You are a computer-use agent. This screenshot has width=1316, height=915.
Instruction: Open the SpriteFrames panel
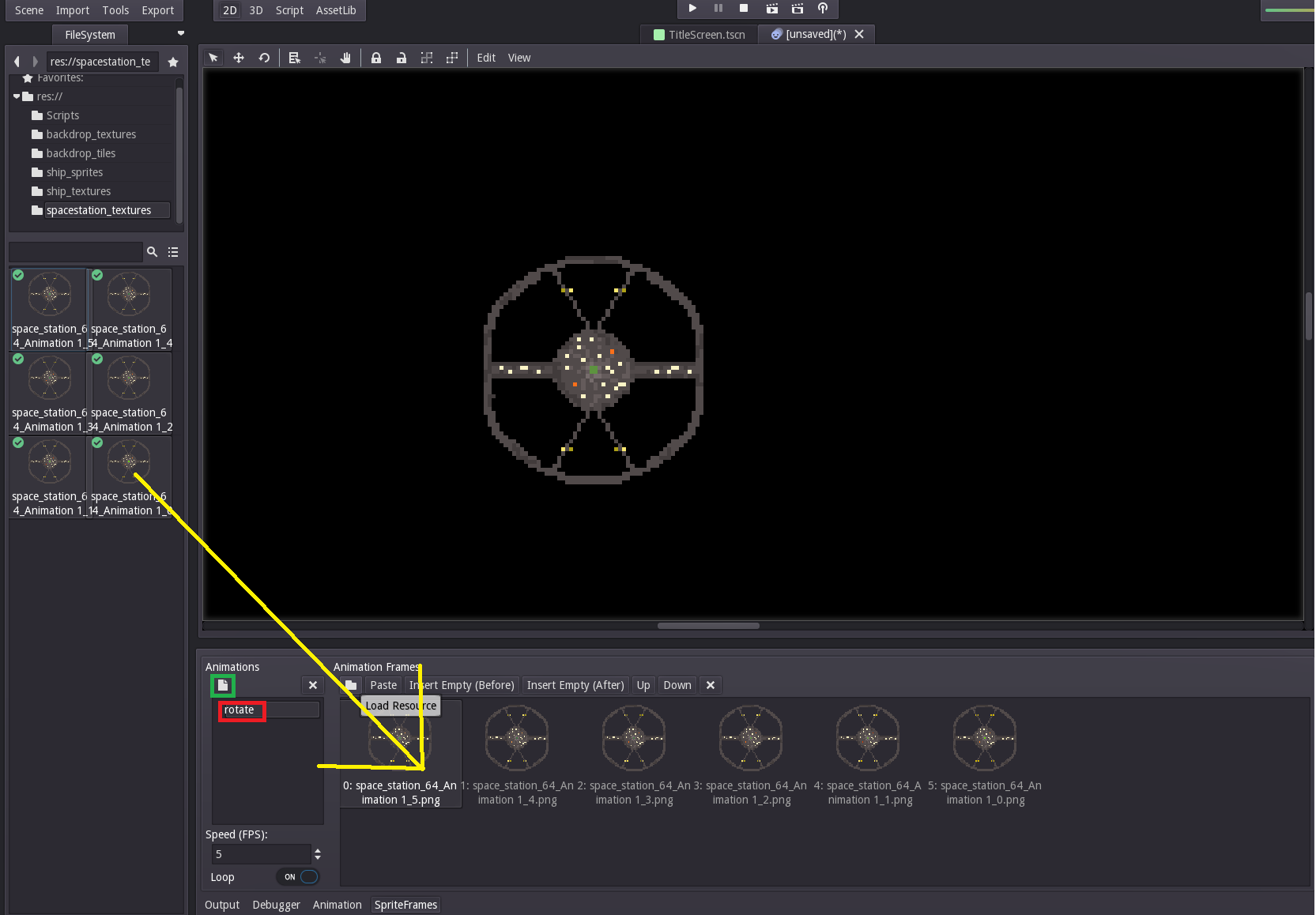click(405, 905)
